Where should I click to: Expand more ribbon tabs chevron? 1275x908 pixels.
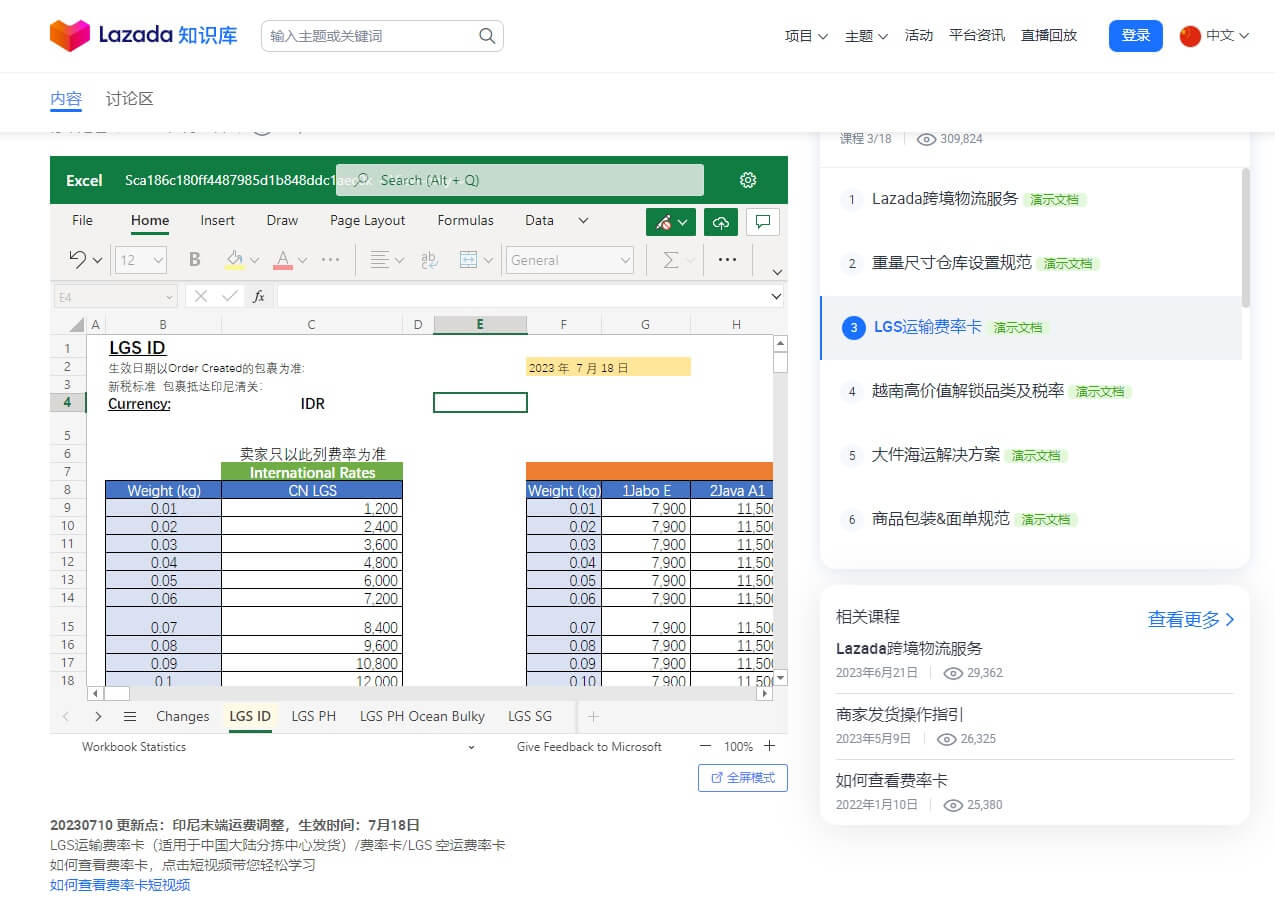click(x=583, y=221)
